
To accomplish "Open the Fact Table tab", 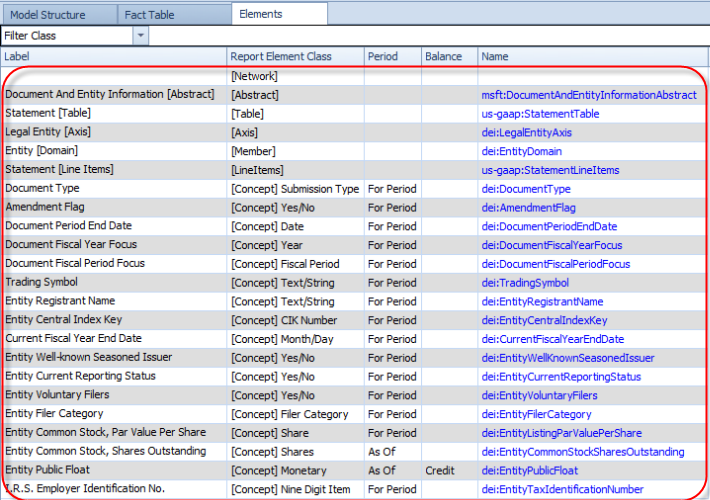I will tap(174, 15).
